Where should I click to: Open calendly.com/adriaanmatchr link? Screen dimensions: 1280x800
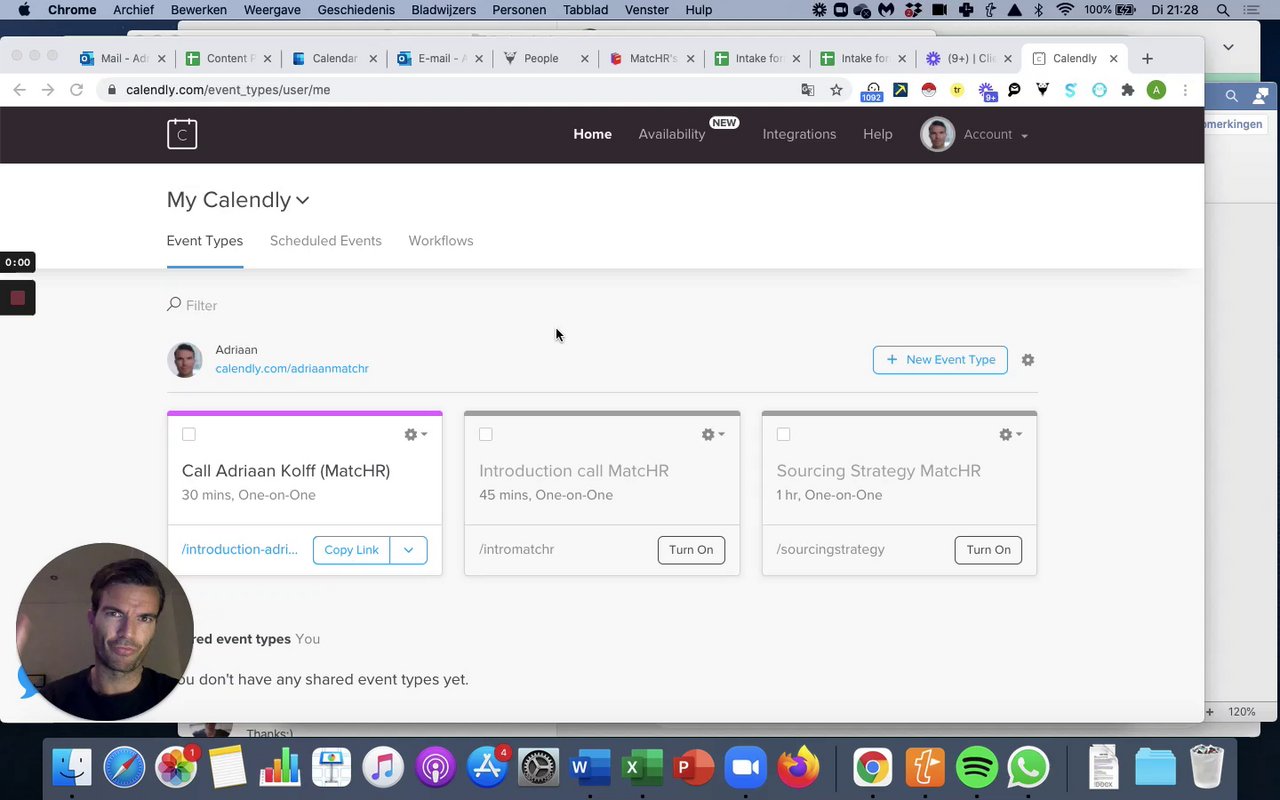(x=292, y=369)
